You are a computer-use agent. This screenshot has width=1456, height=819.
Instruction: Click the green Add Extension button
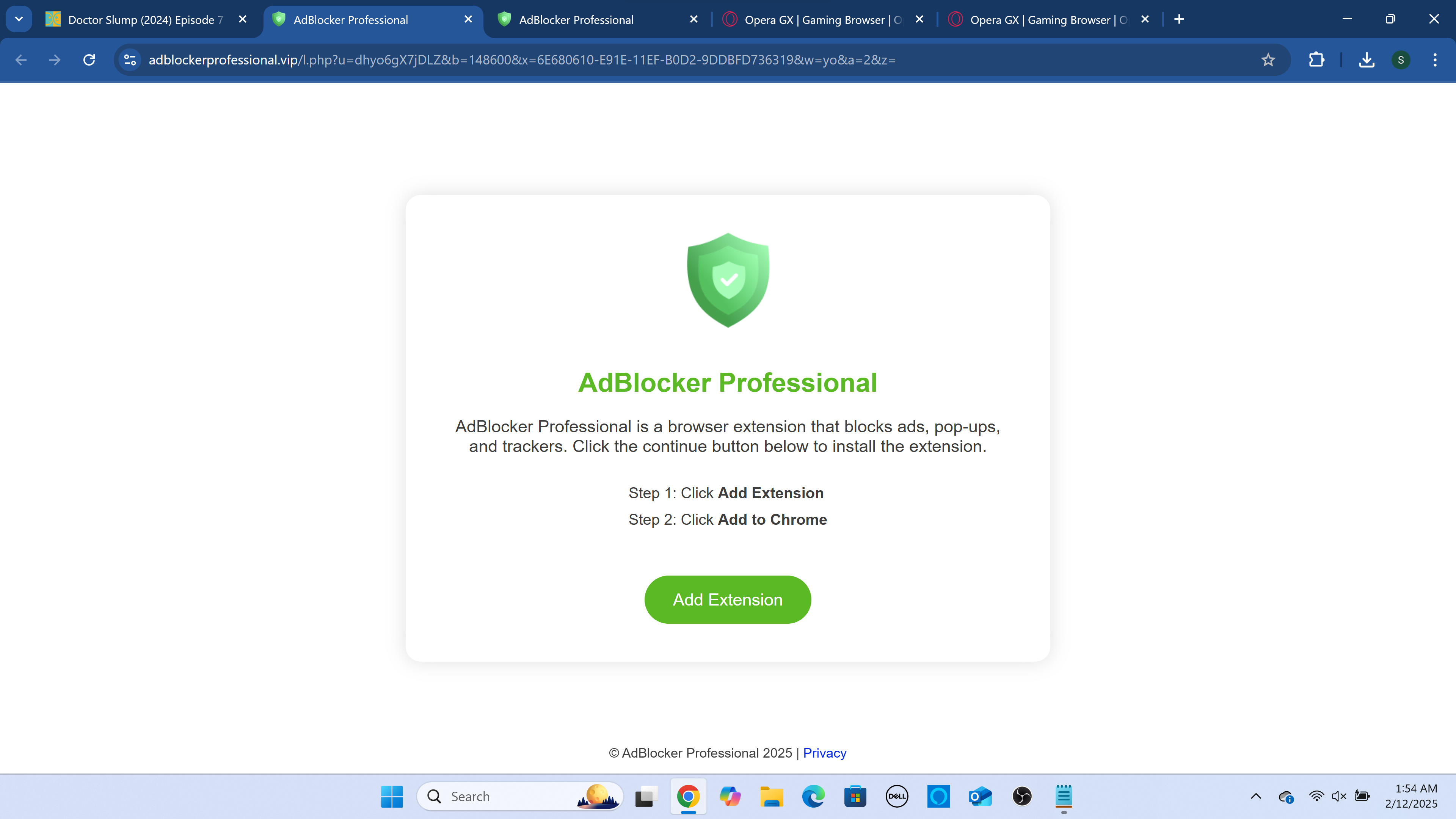tap(728, 600)
